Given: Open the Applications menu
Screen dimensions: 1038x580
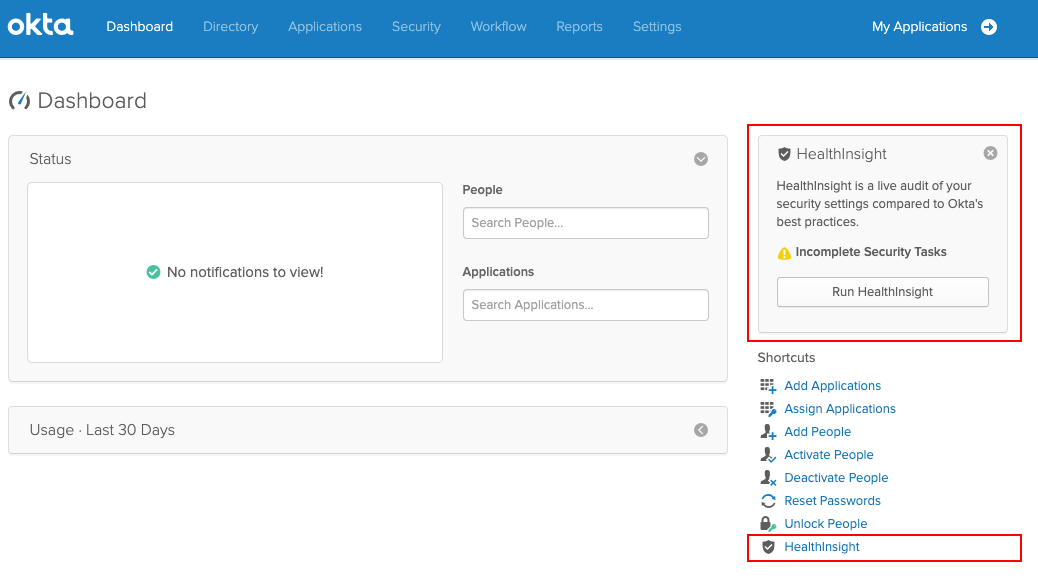Looking at the screenshot, I should click(x=325, y=26).
